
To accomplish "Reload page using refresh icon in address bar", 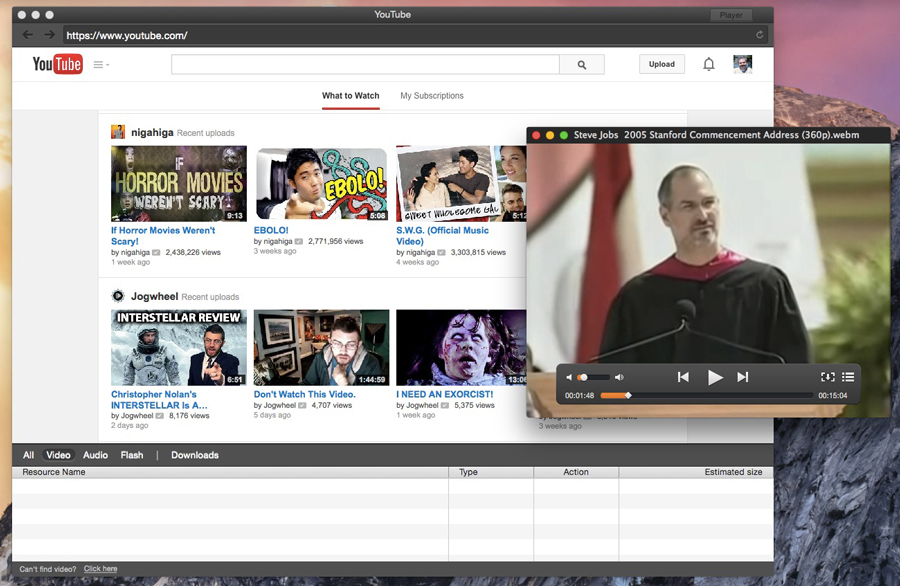I will click(x=759, y=35).
